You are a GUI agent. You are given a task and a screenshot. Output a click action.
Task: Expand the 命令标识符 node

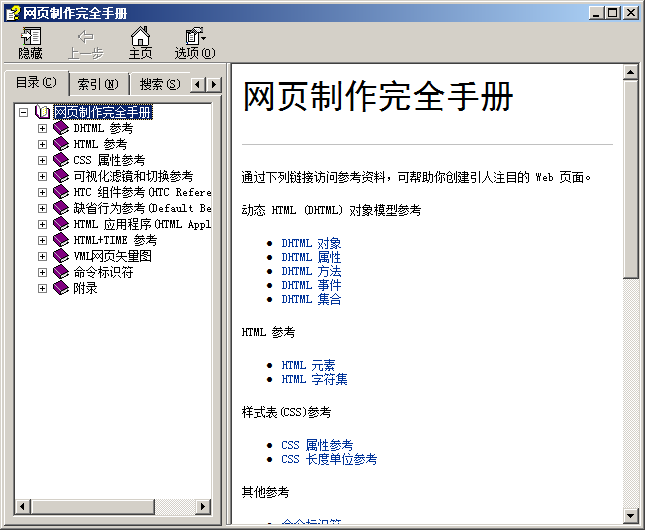[42, 273]
